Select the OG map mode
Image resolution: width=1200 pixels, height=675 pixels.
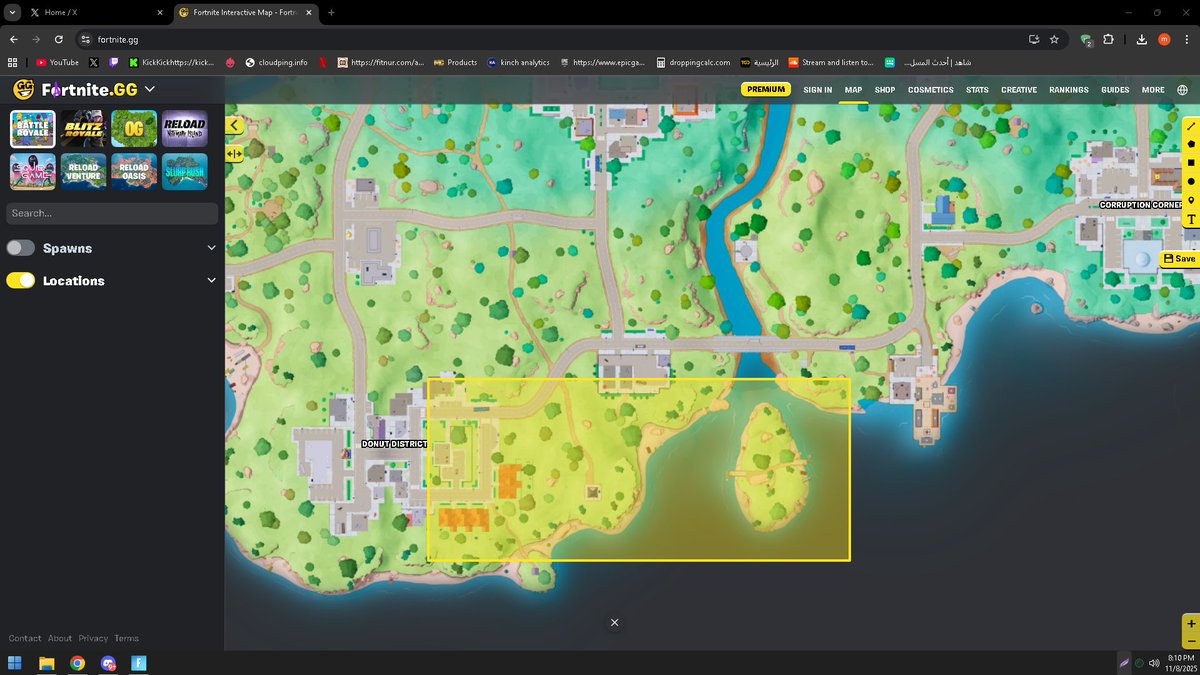click(134, 129)
